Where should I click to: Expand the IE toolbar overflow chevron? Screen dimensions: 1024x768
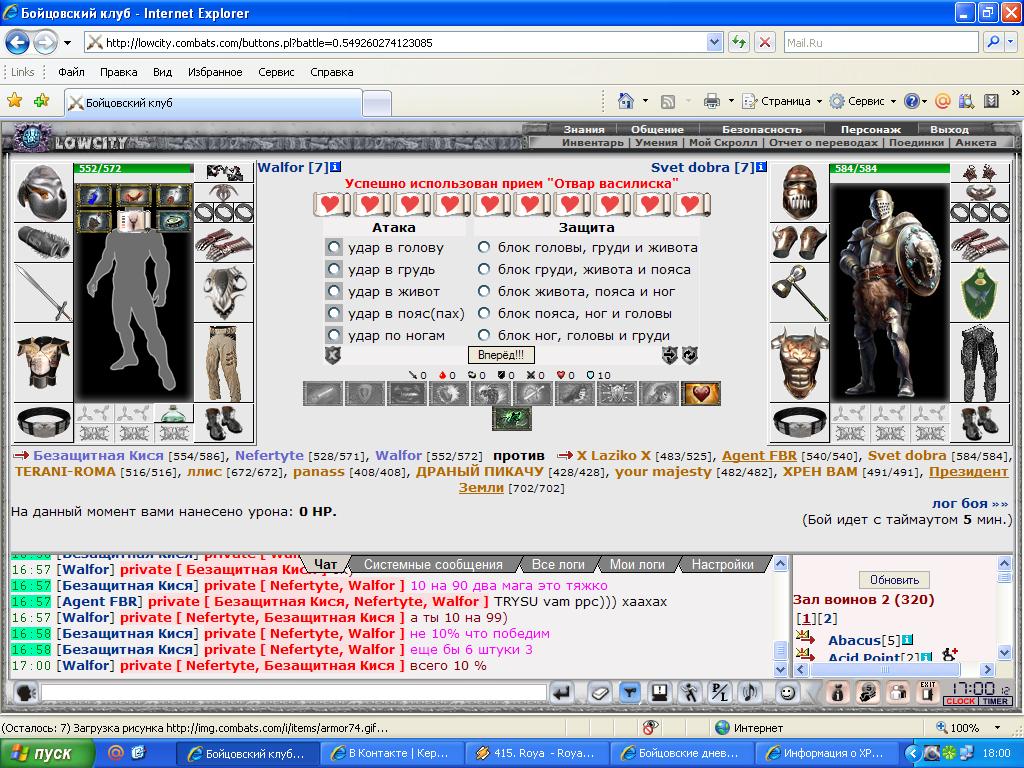click(1015, 93)
